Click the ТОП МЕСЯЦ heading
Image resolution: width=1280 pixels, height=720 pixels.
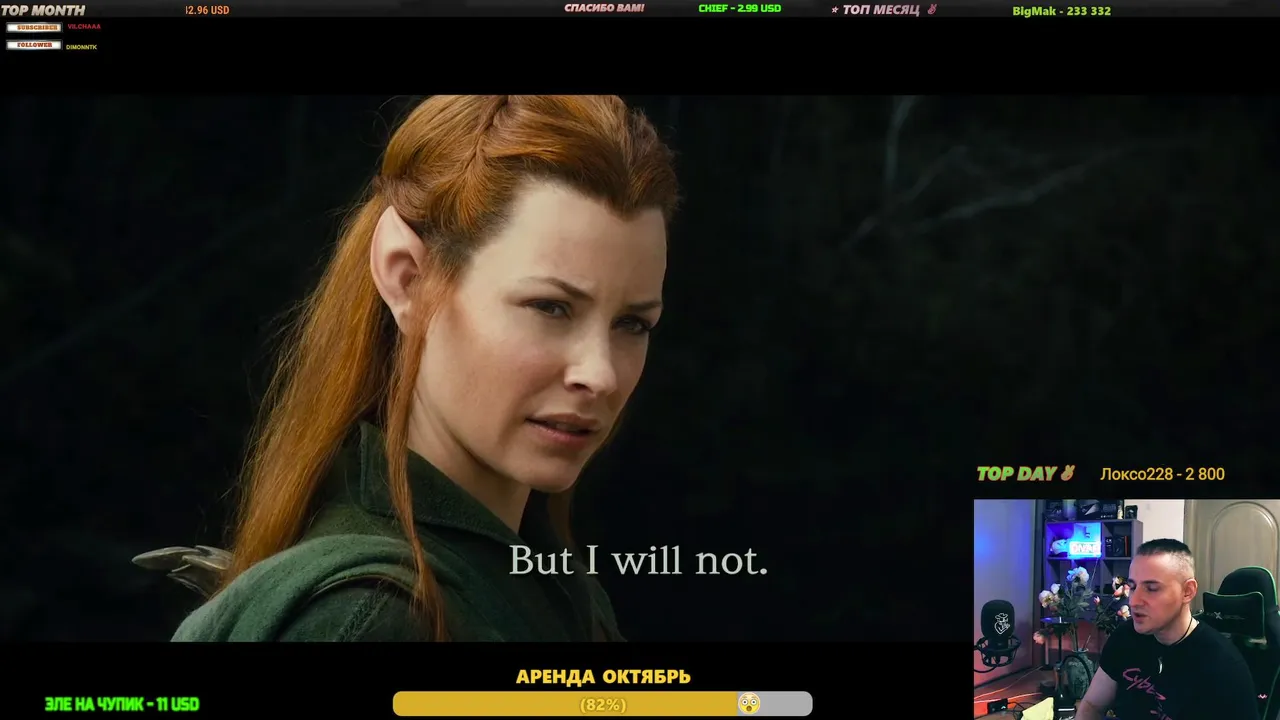(881, 10)
